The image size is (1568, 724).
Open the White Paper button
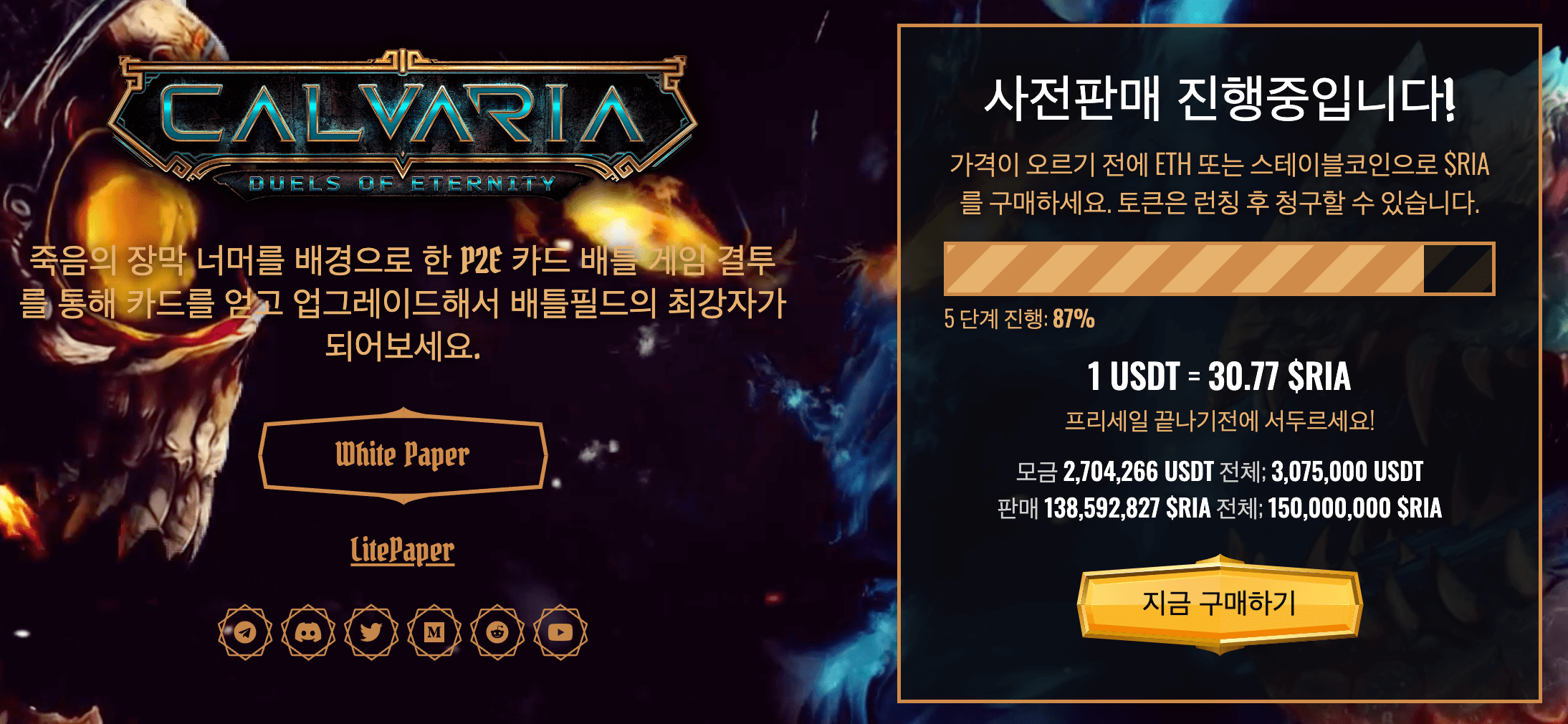coord(403,455)
